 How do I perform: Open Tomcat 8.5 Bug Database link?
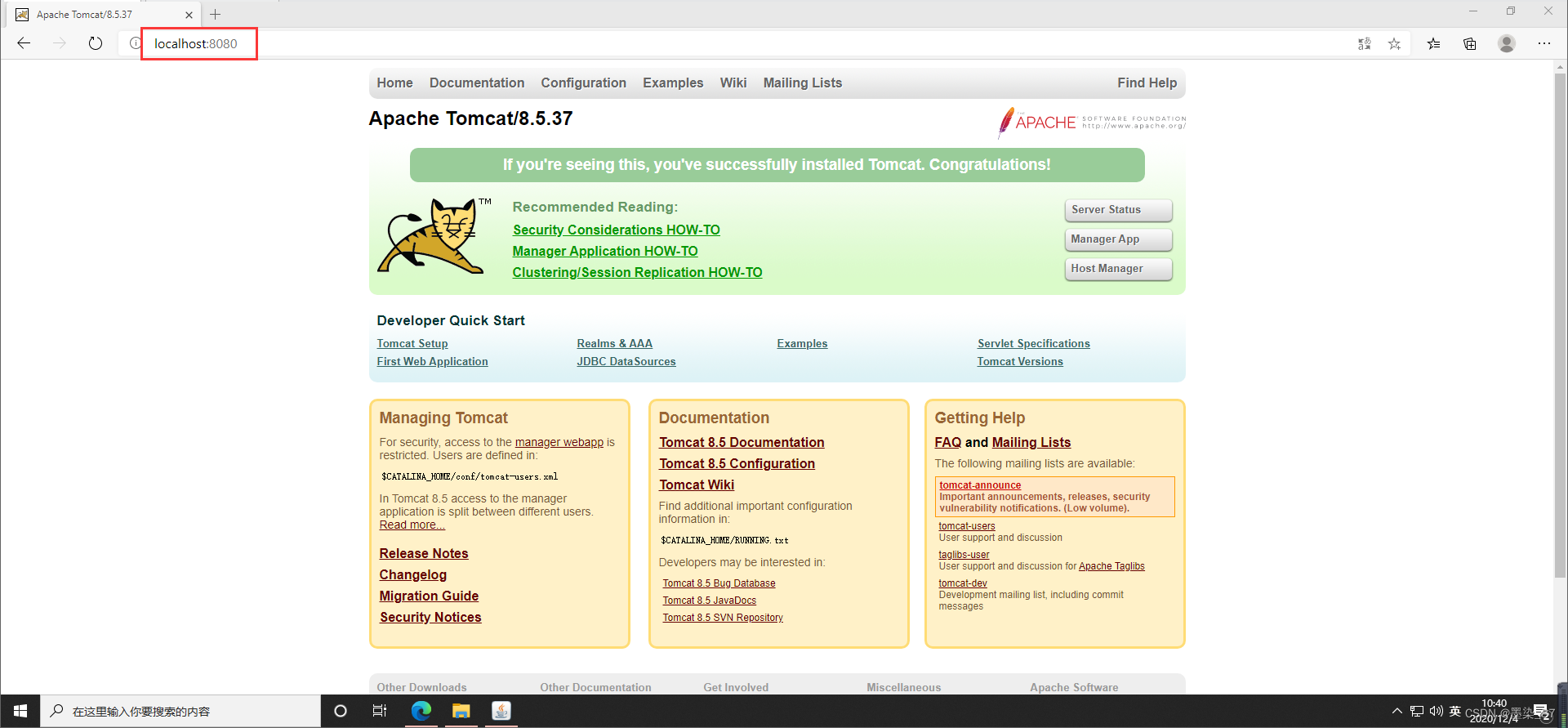719,583
